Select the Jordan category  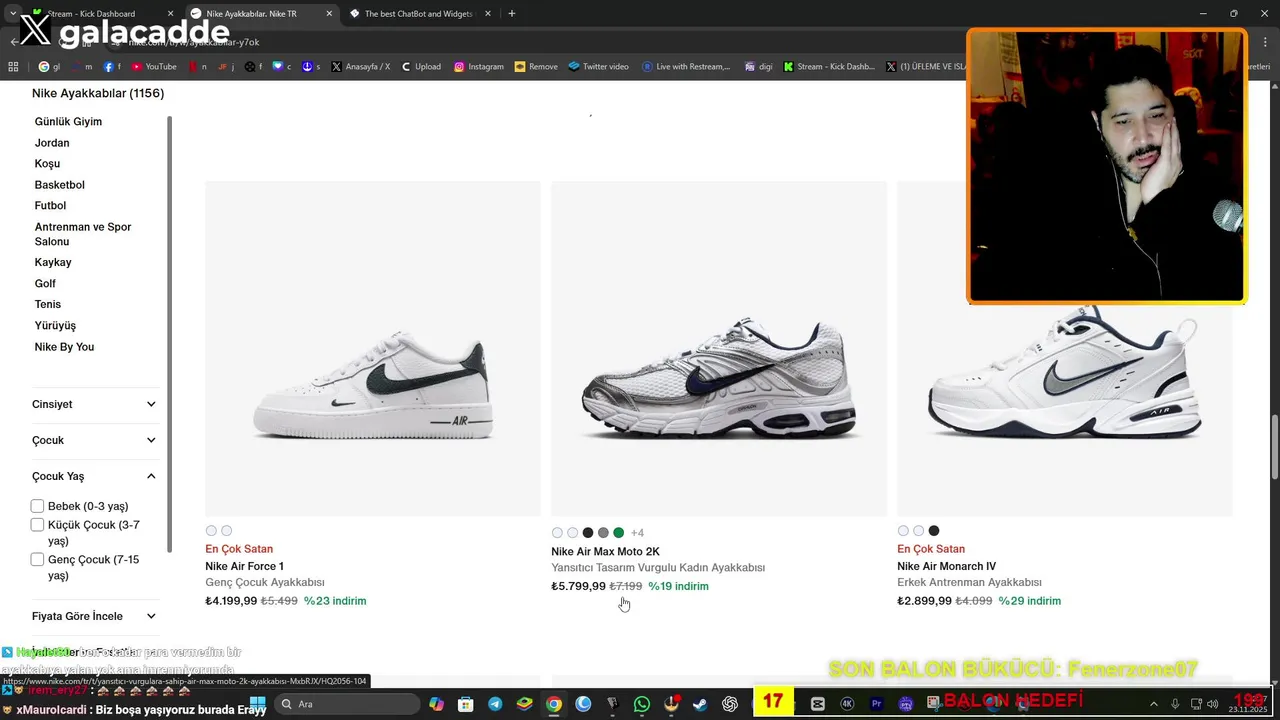point(52,143)
